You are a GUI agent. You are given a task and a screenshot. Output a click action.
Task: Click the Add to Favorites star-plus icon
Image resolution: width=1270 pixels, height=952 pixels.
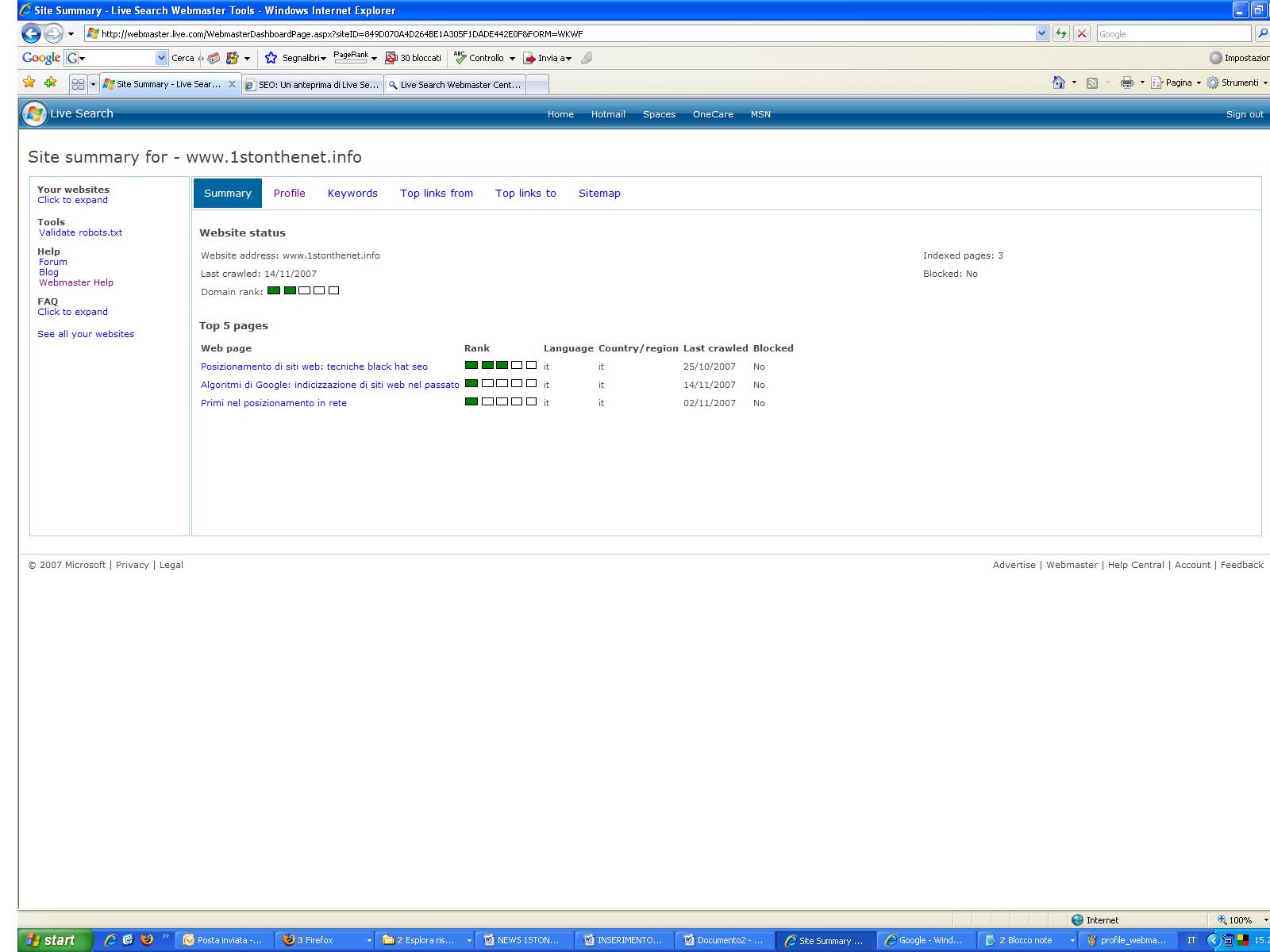(50, 83)
